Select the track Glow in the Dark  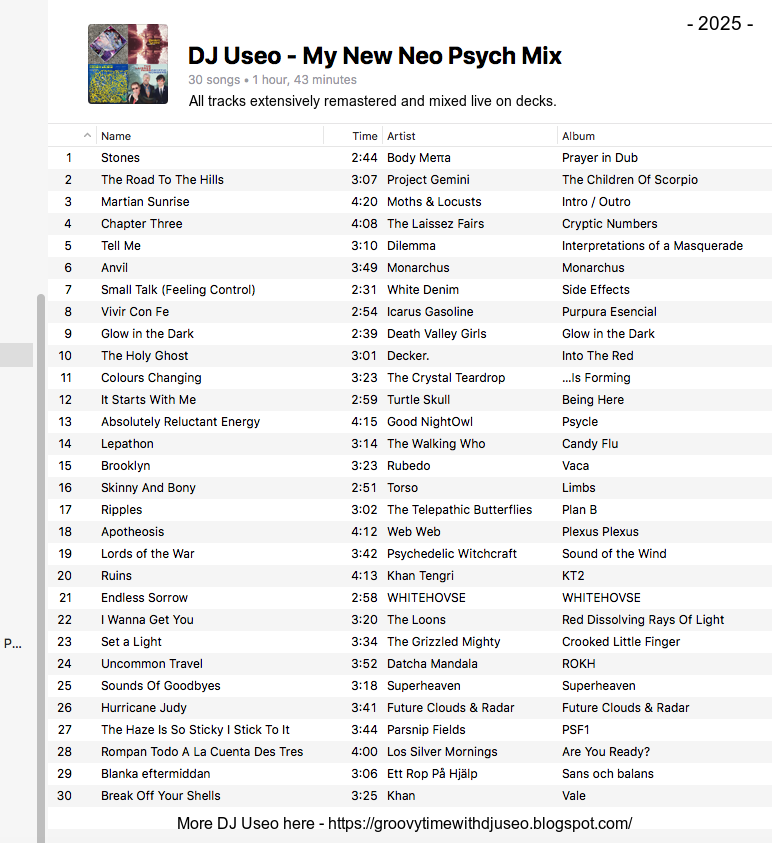point(410,334)
